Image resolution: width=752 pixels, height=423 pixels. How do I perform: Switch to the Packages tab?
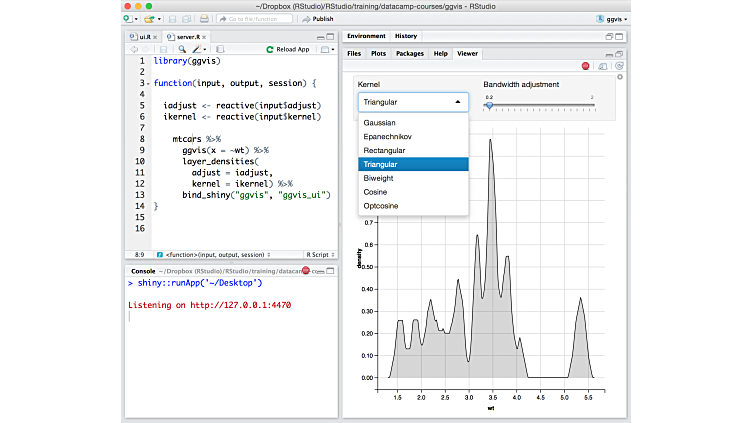point(409,53)
